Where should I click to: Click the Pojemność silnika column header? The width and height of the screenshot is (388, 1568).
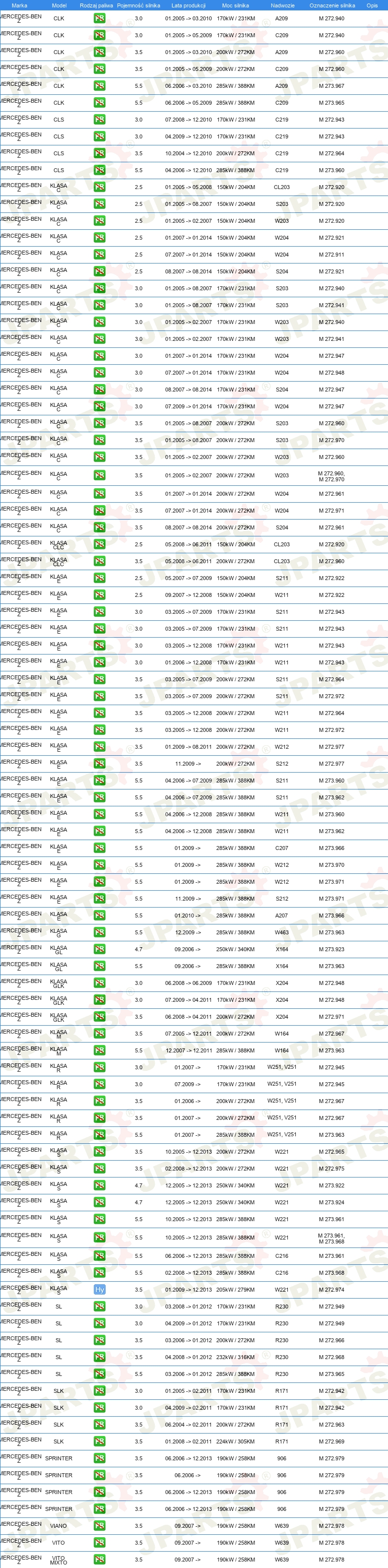coord(138,5)
